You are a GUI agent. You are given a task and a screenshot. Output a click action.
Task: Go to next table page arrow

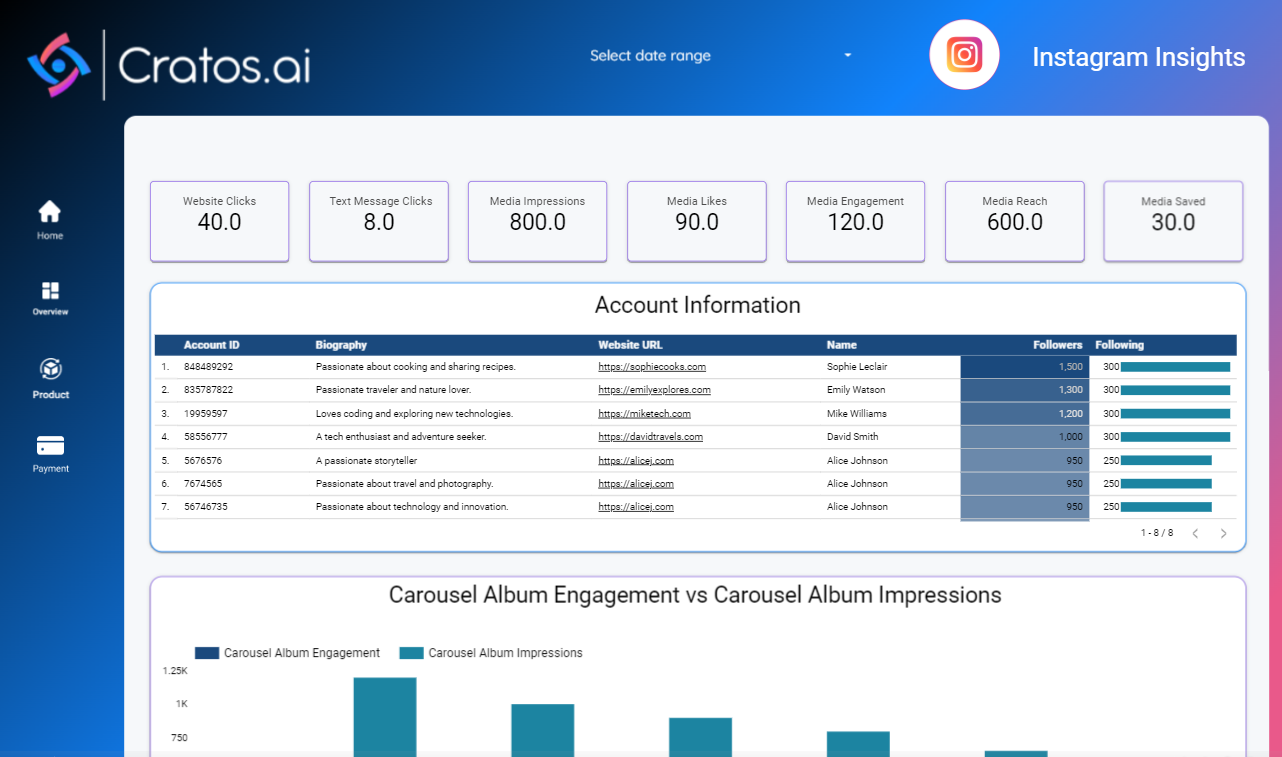(1223, 534)
